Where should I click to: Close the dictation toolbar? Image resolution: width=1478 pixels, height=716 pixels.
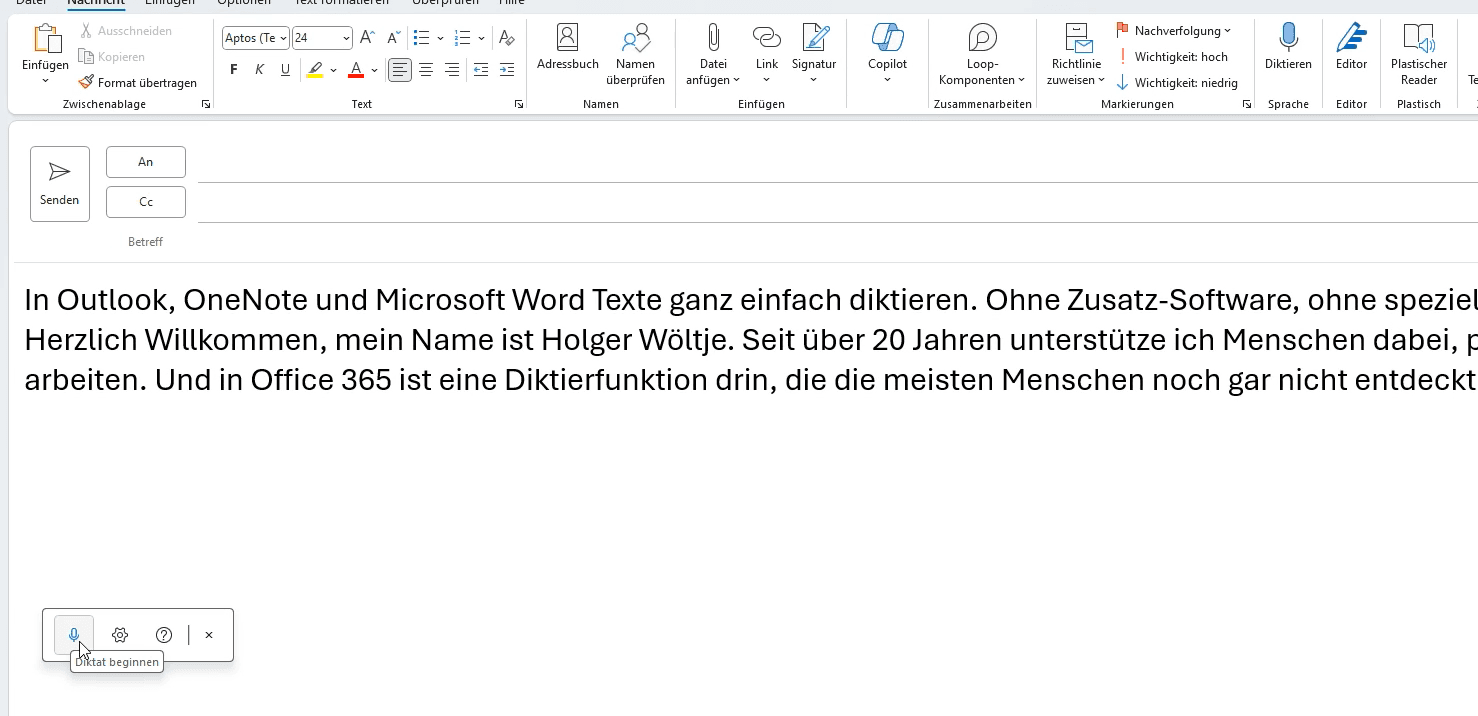click(x=209, y=635)
